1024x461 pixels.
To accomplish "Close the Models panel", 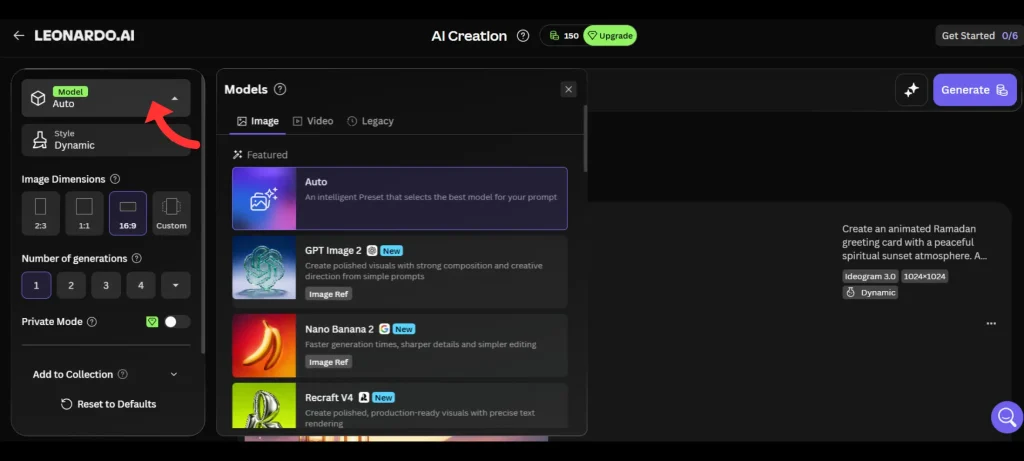I will tap(569, 89).
